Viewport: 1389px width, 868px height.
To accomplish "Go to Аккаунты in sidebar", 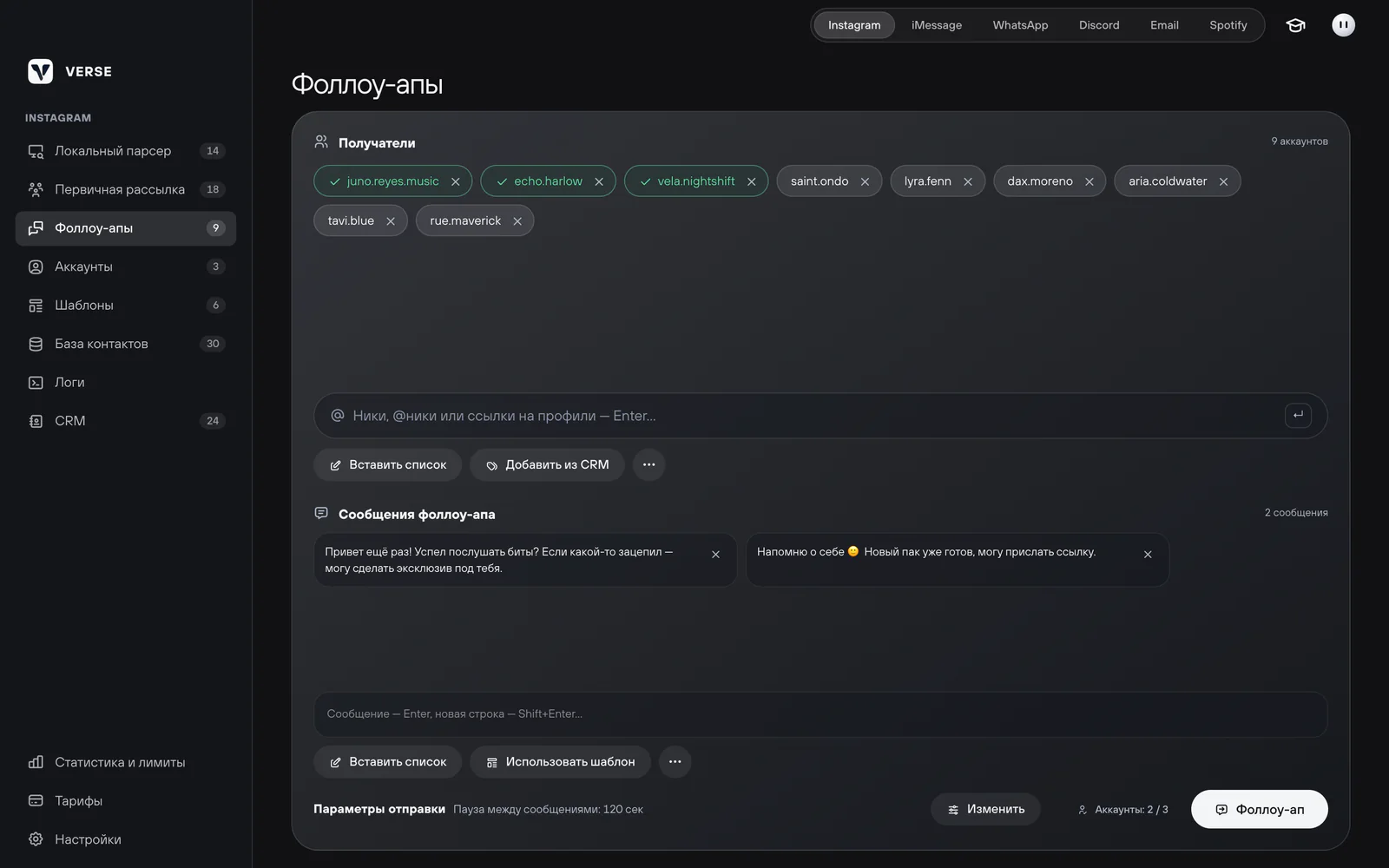I will coord(126,266).
